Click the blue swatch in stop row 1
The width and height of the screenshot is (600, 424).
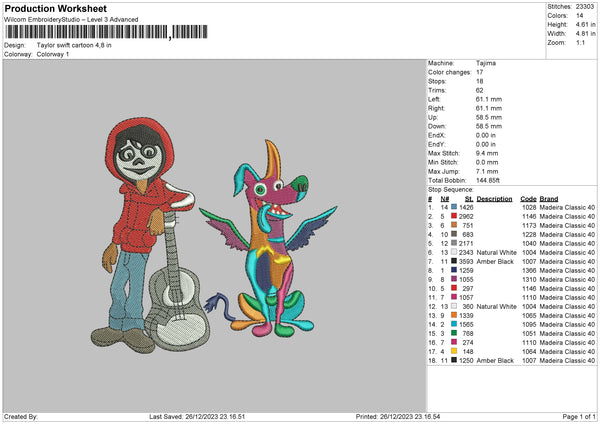(x=454, y=207)
